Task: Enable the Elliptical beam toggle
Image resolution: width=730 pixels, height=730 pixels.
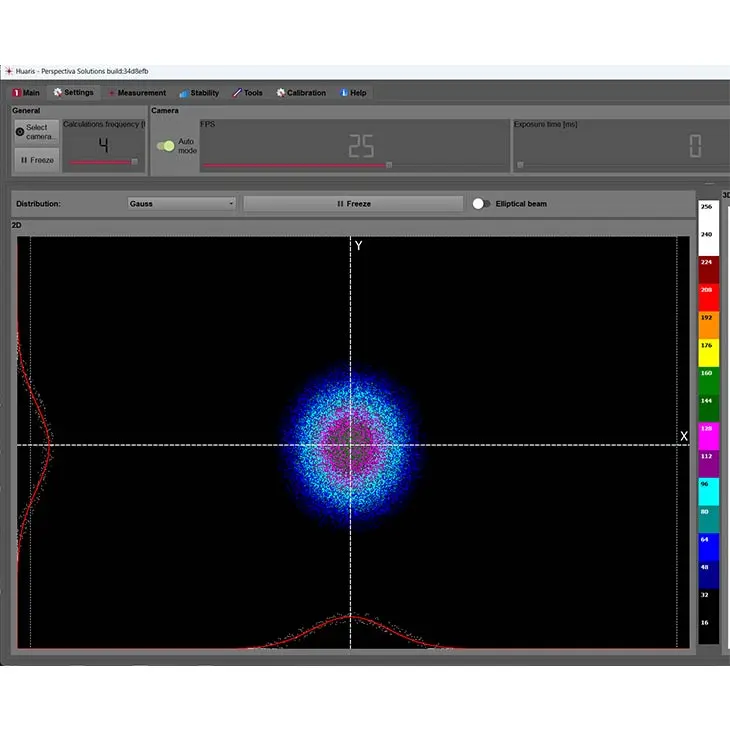Action: point(481,204)
